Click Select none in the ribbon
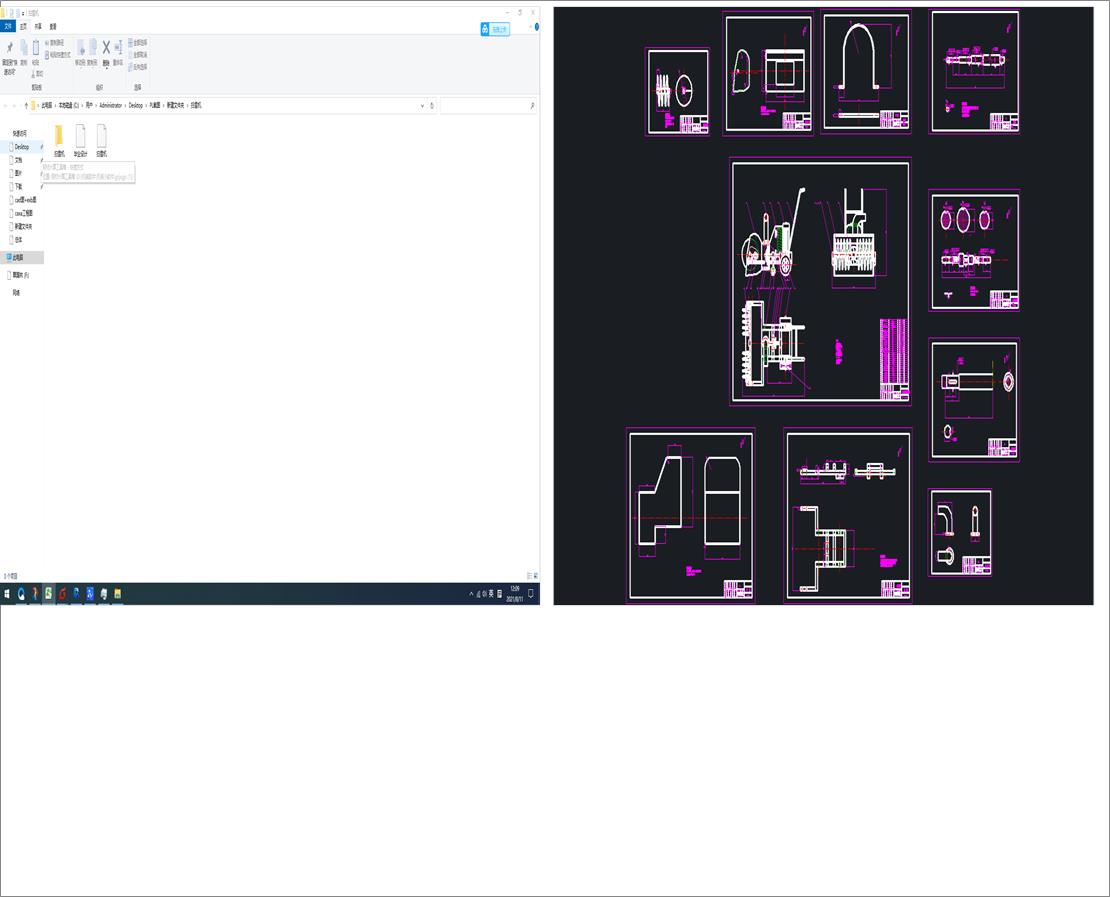Screen dimensions: 1110x897 click(138, 55)
